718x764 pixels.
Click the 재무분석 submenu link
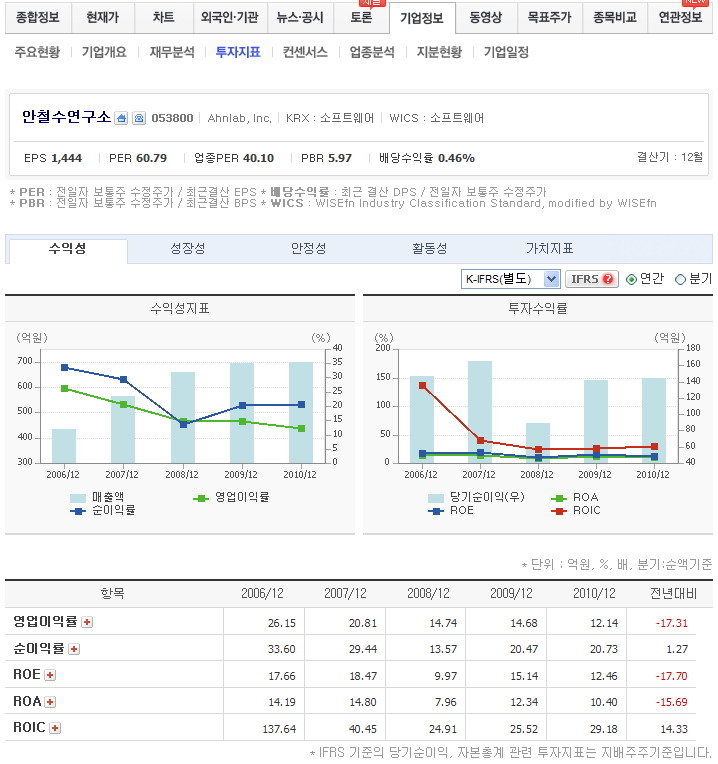(x=172, y=52)
